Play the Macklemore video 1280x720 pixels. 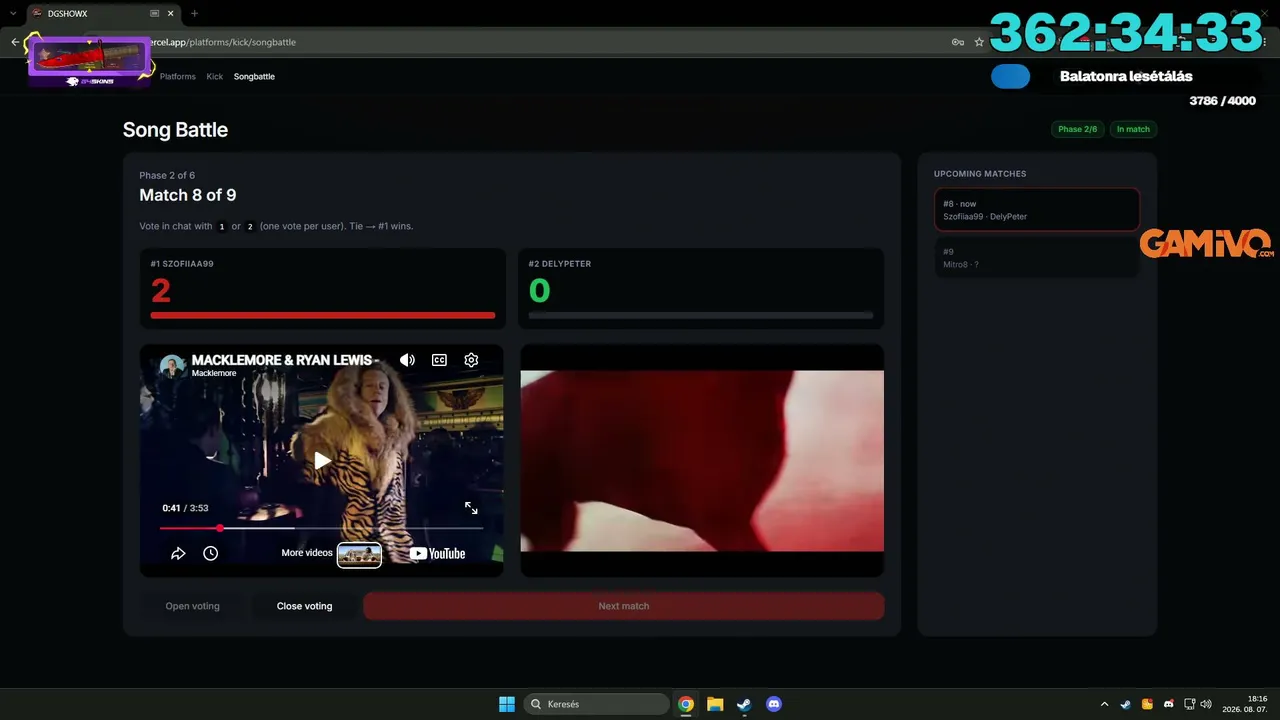click(322, 461)
